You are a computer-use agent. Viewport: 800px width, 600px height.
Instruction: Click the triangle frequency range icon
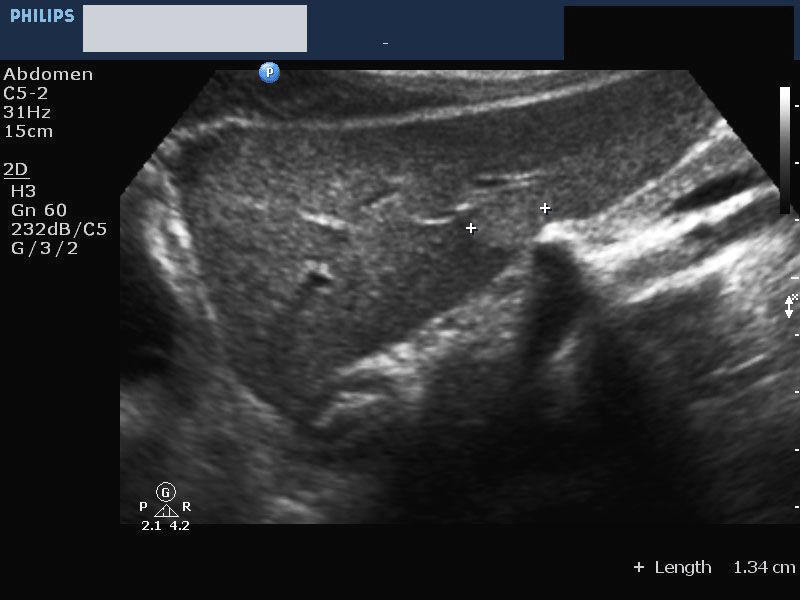166,511
